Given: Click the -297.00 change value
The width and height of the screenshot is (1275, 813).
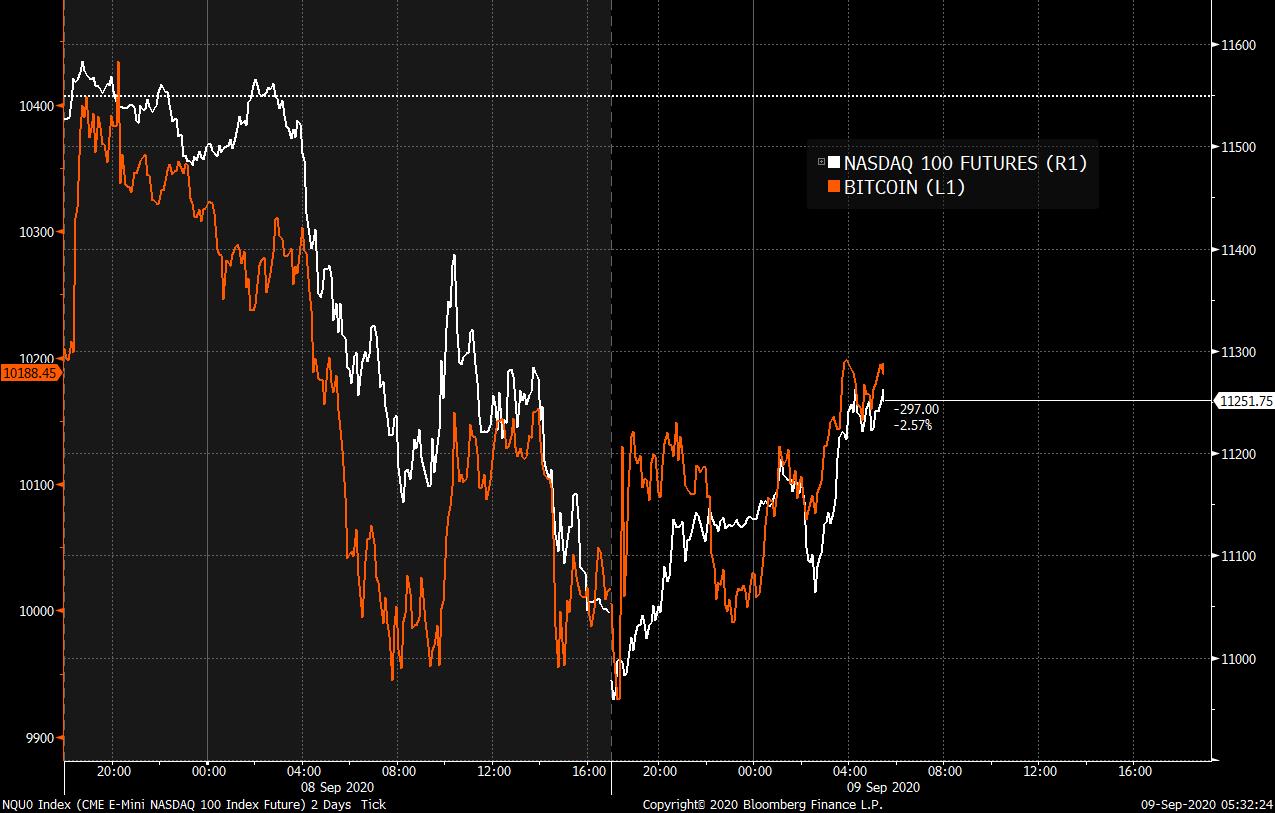Looking at the screenshot, I should click(917, 409).
